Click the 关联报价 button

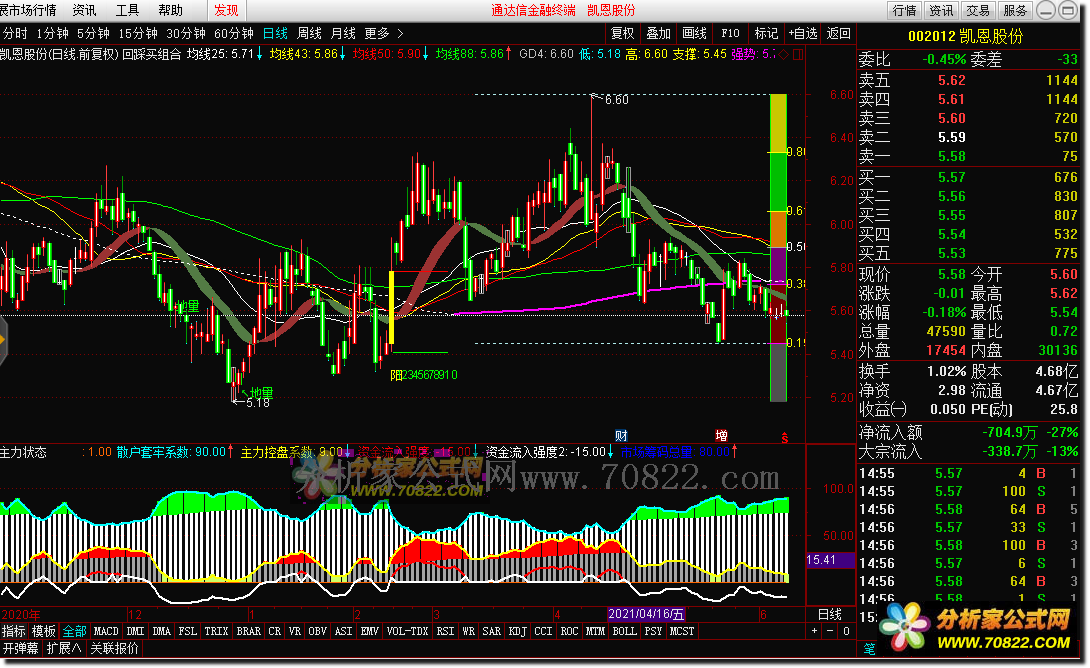pos(114,649)
